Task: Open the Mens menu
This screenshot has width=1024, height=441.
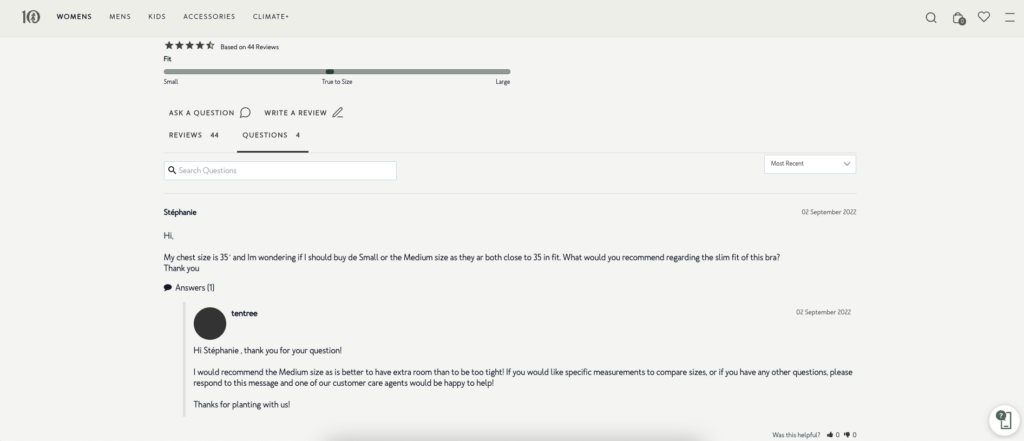Action: click(x=120, y=17)
